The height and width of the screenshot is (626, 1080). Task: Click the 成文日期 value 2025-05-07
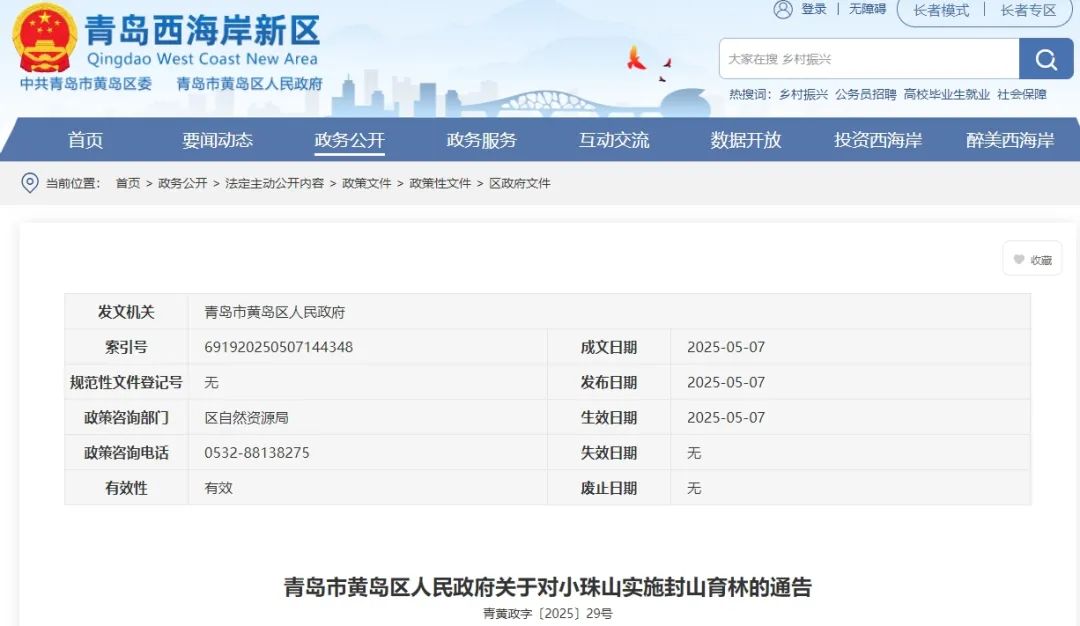pyautogui.click(x=726, y=347)
